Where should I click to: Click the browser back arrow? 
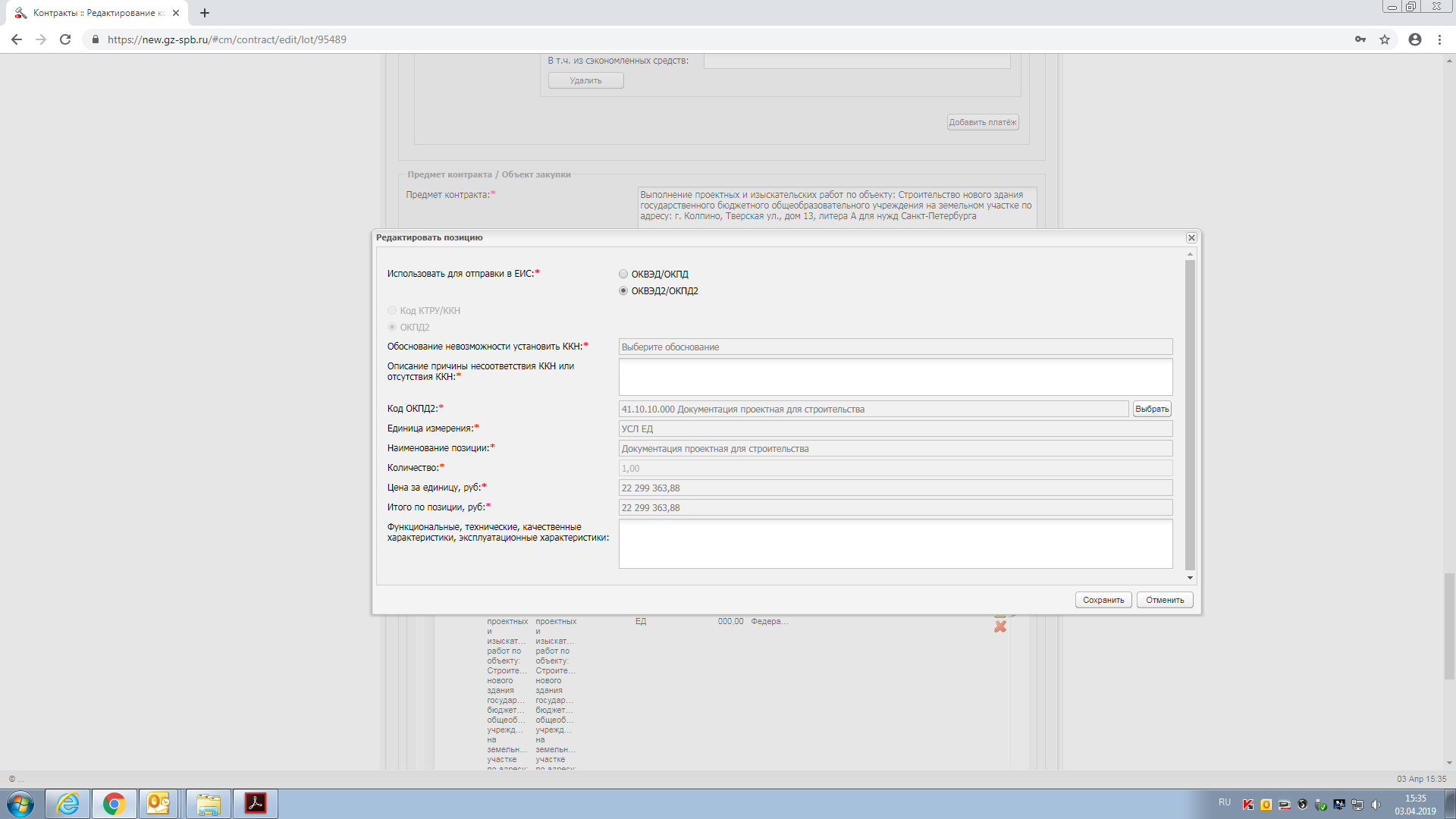pyautogui.click(x=17, y=39)
